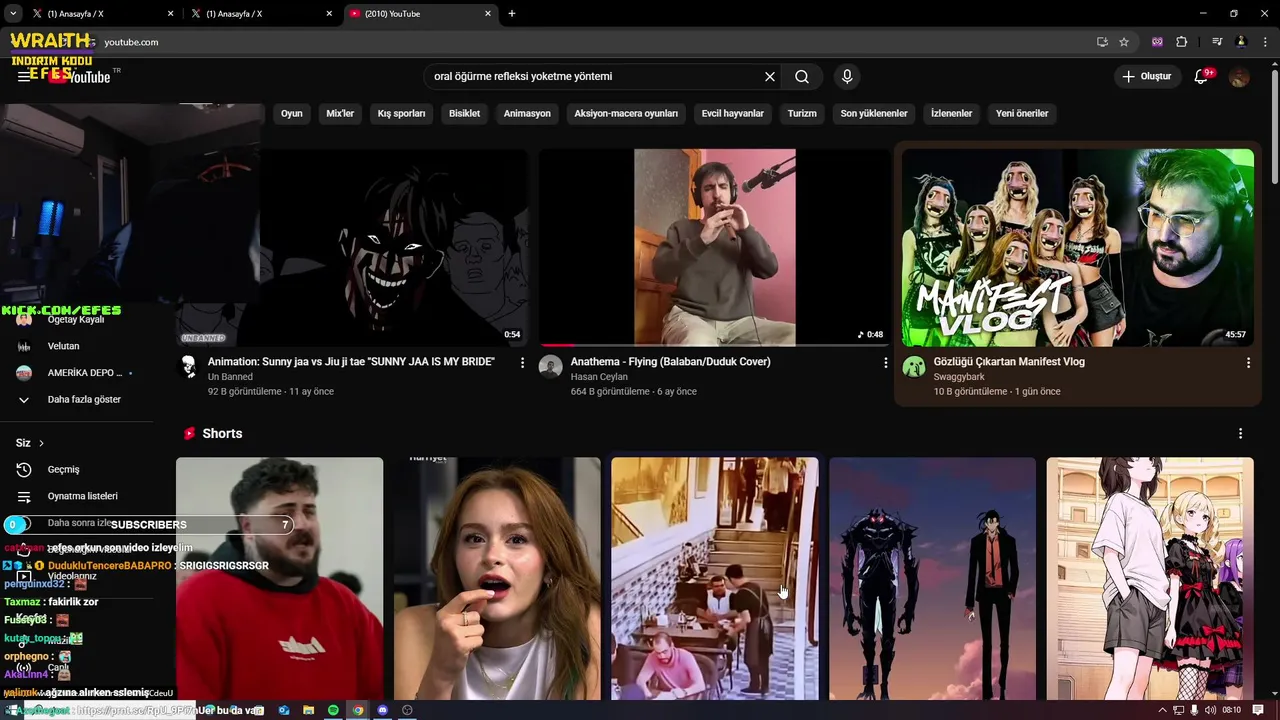Open Spotify from the taskbar
Image resolution: width=1280 pixels, height=720 pixels.
pyautogui.click(x=333, y=710)
